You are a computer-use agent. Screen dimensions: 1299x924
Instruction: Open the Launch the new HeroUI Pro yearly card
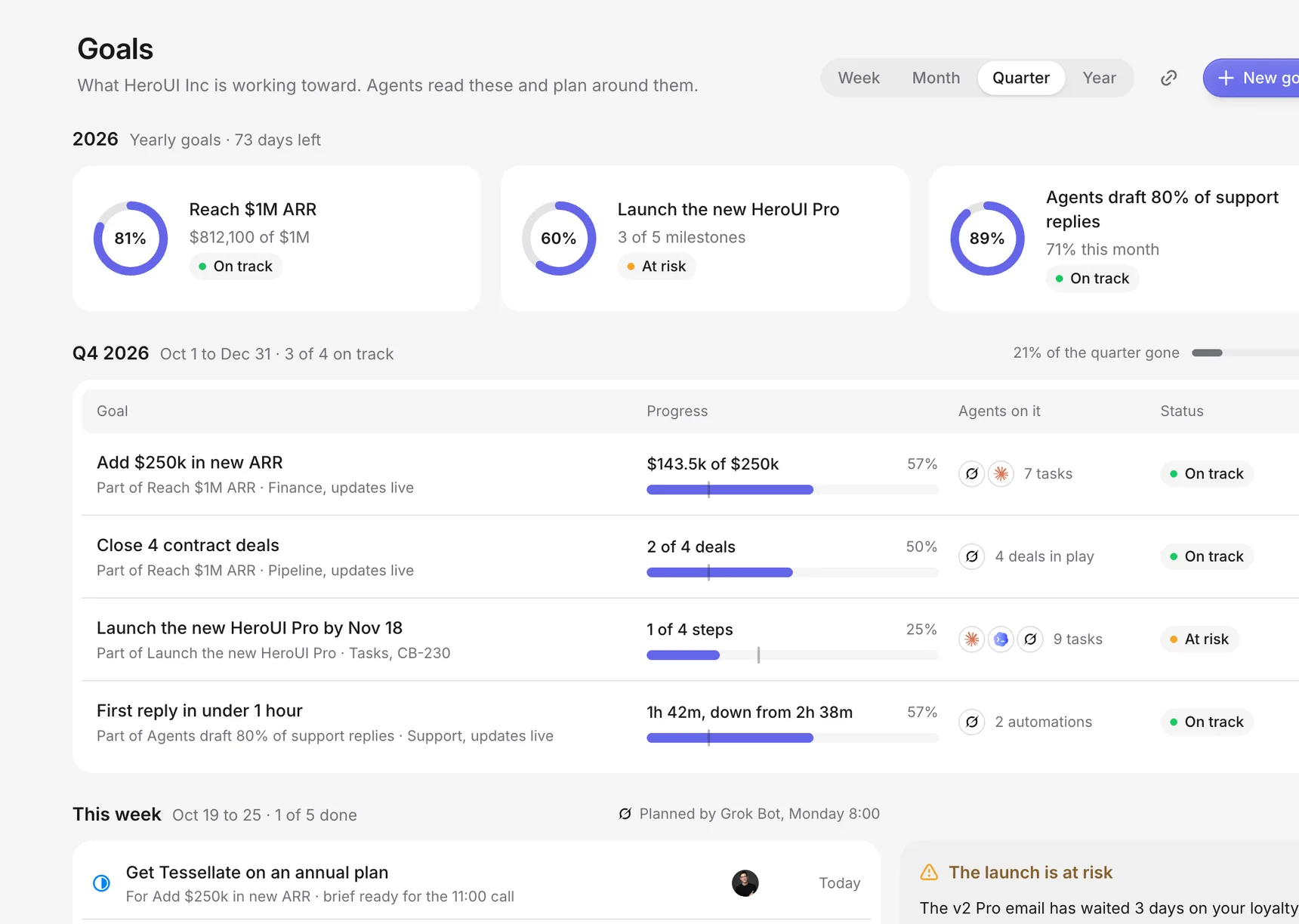[705, 239]
